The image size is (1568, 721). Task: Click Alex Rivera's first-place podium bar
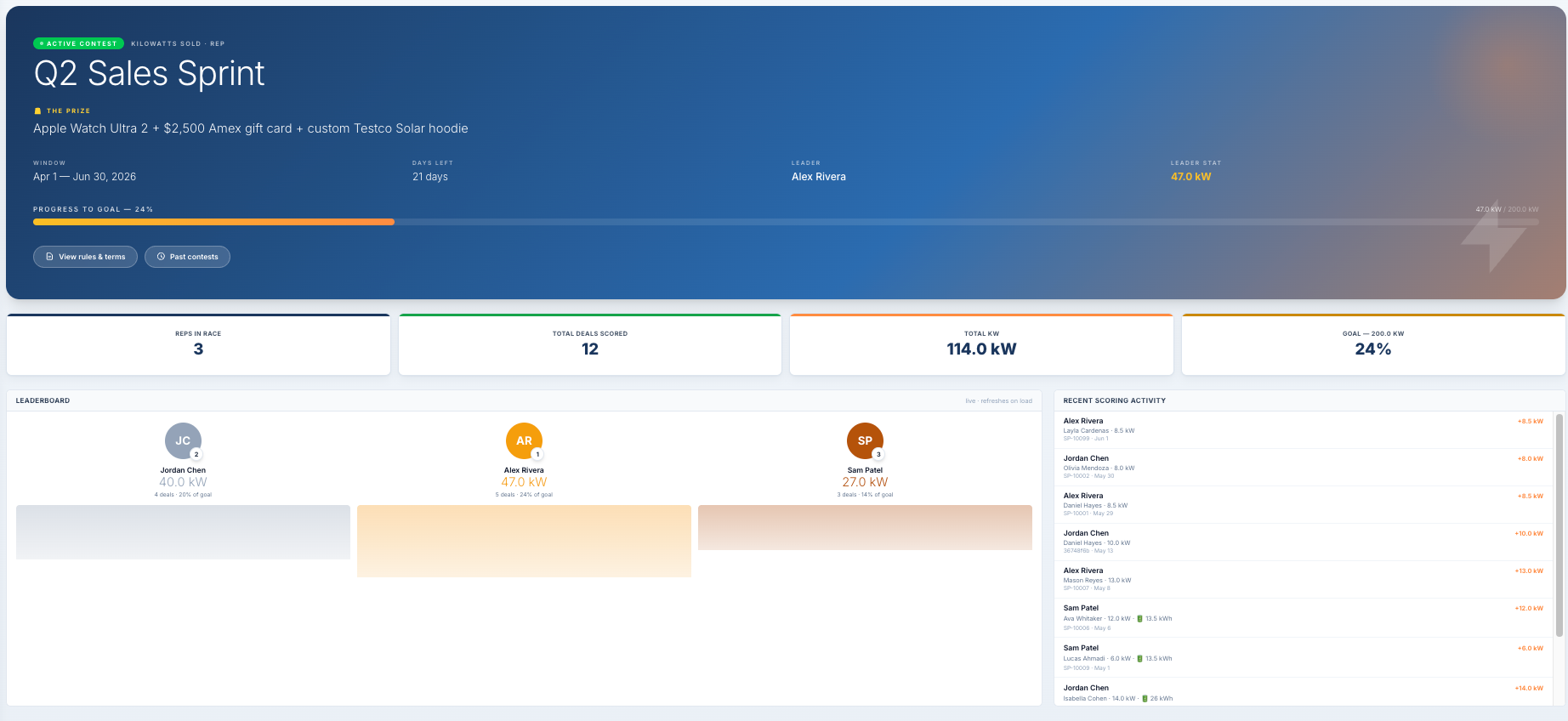tap(524, 541)
